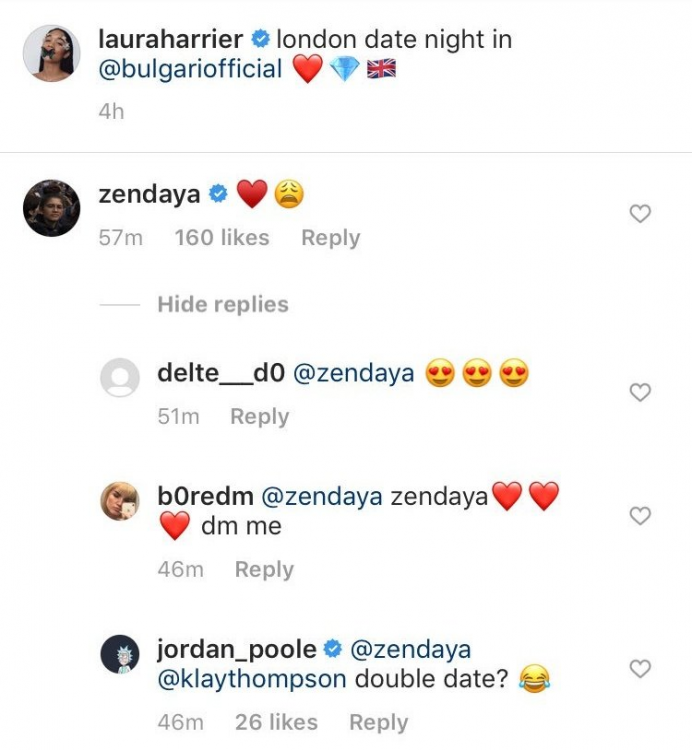Reply to zendaya's comment
The width and height of the screenshot is (692, 750).
(330, 238)
